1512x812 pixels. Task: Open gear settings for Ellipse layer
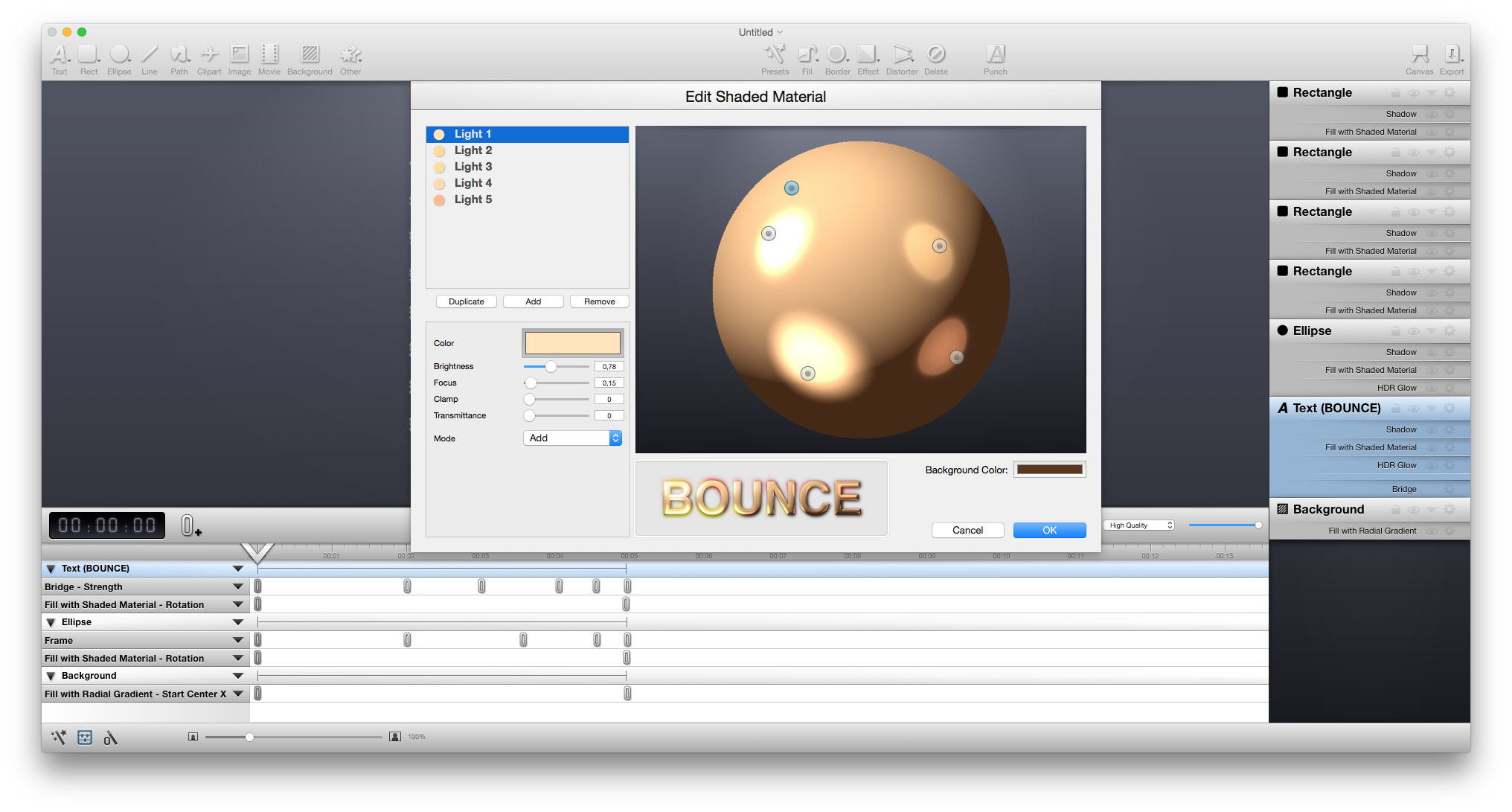tap(1449, 331)
